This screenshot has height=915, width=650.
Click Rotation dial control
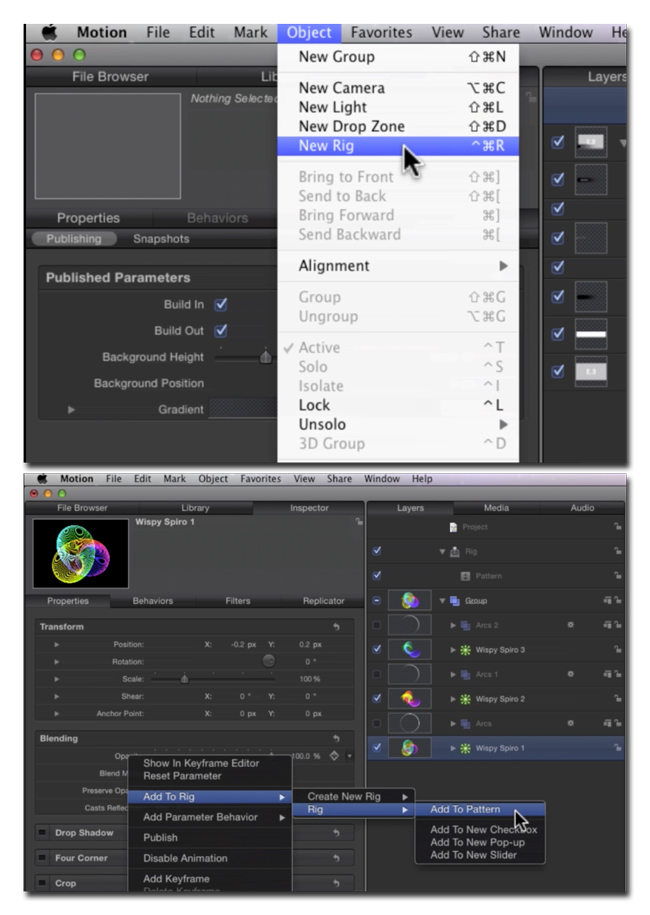268,661
